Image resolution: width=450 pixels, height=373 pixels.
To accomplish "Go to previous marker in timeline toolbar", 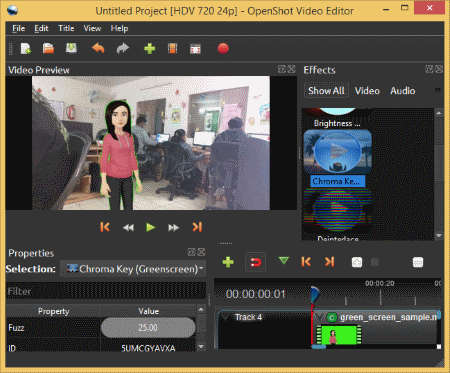I will [x=306, y=262].
